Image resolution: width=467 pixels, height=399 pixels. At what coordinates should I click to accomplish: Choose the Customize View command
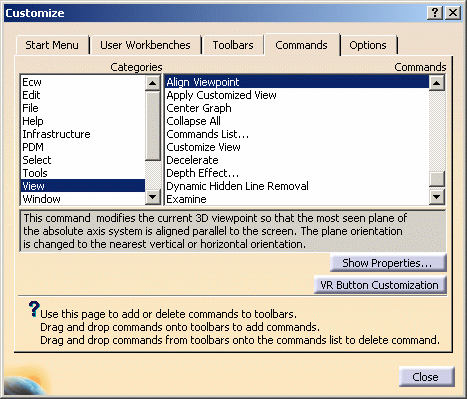pyautogui.click(x=297, y=147)
